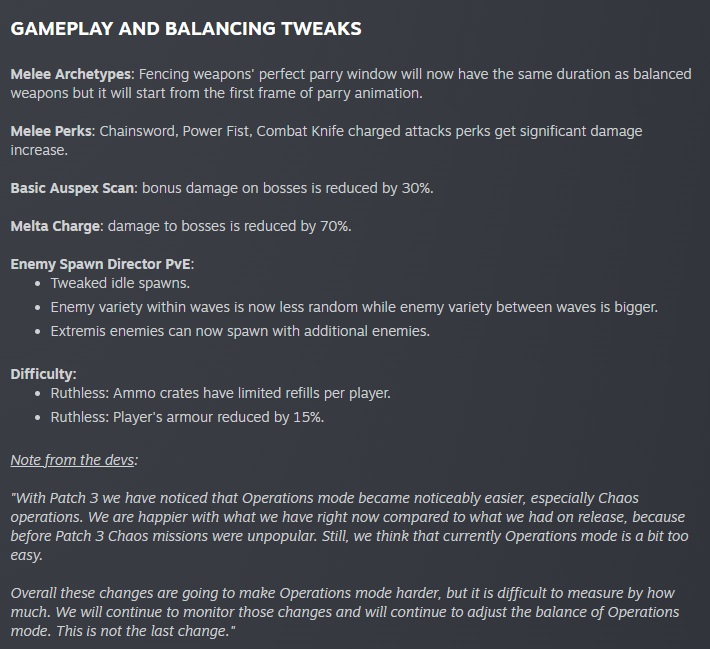The width and height of the screenshot is (710, 649).
Task: Click the dev quote starting 'With Patch 3'
Action: tap(349, 526)
